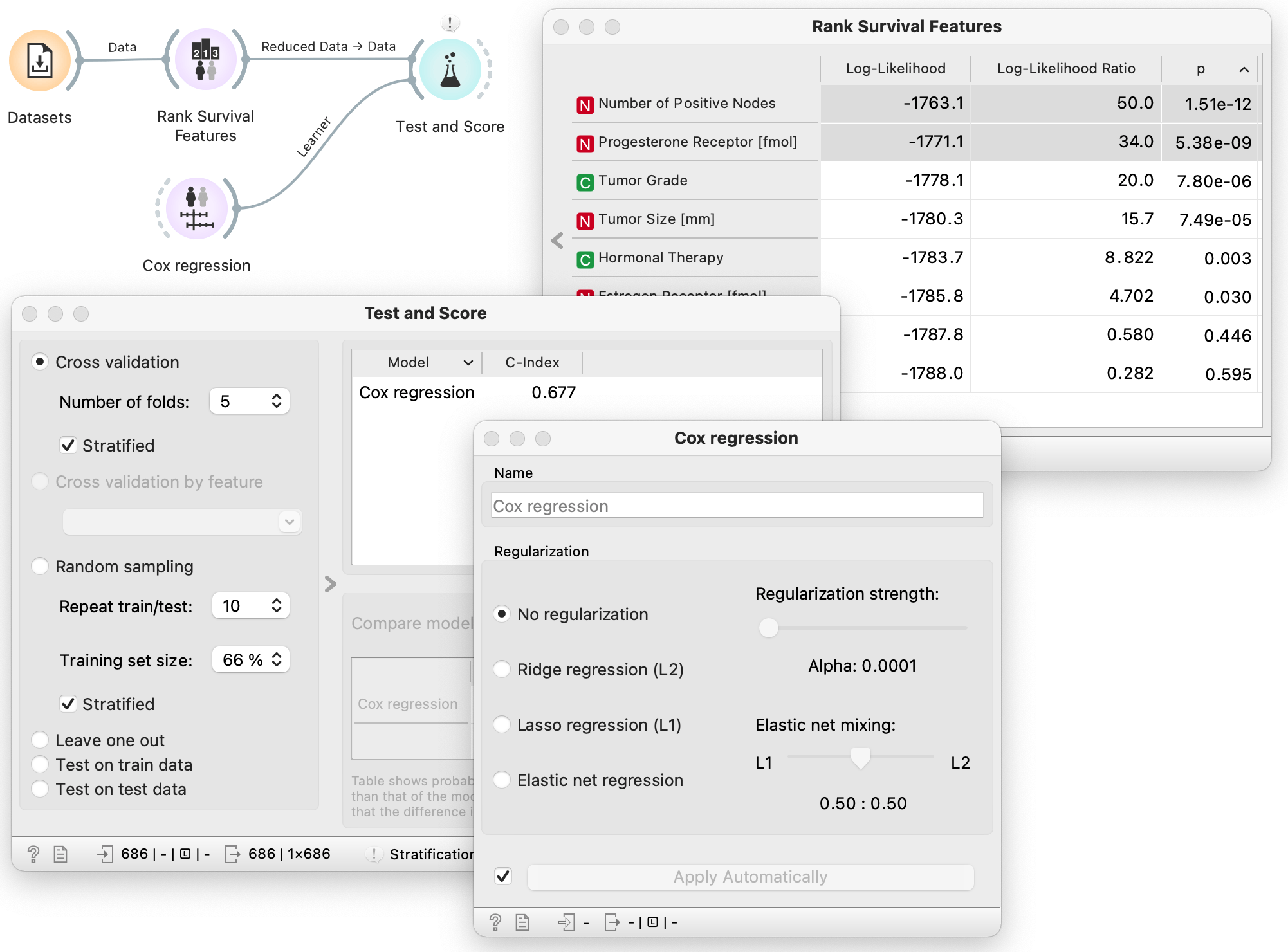Image resolution: width=1288 pixels, height=952 pixels.
Task: Open the Number of folds dropdown
Action: (x=250, y=401)
